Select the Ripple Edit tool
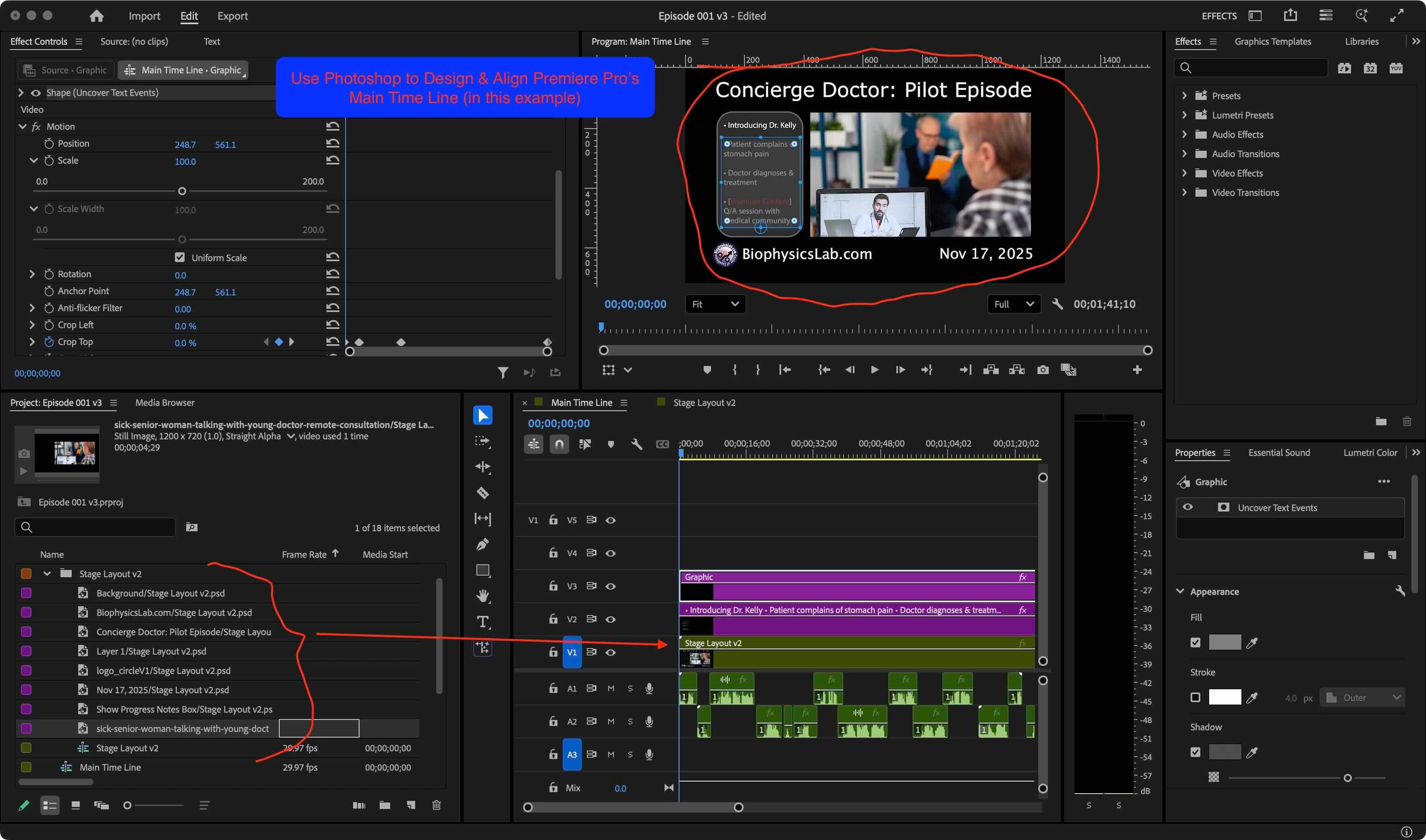 point(483,467)
